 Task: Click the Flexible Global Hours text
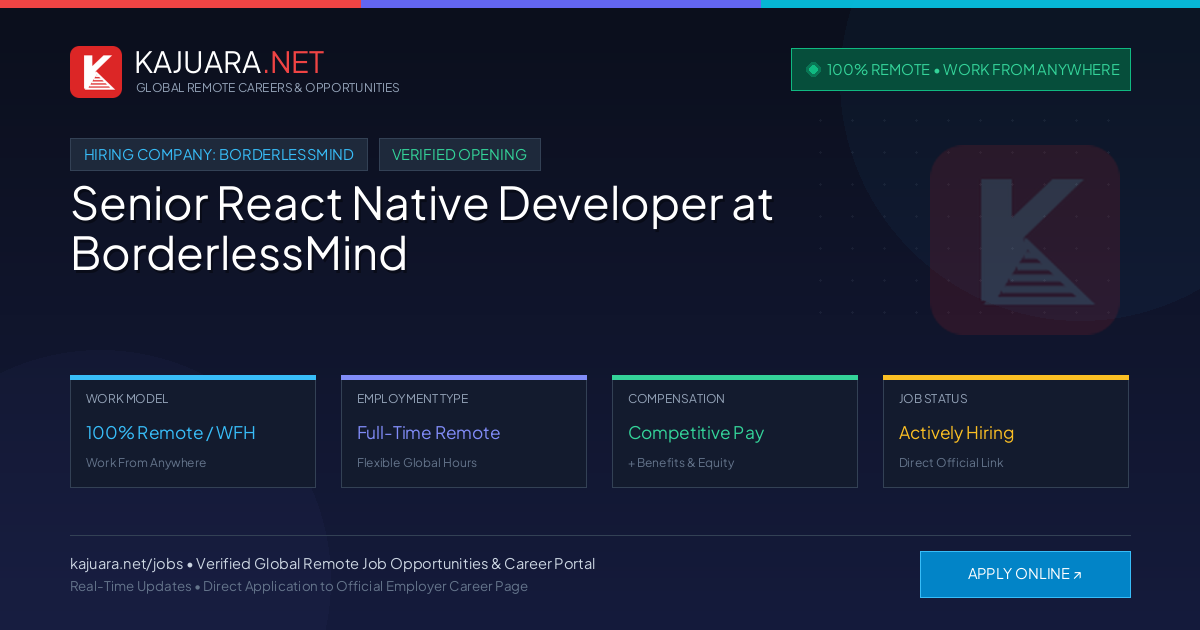[x=417, y=463]
